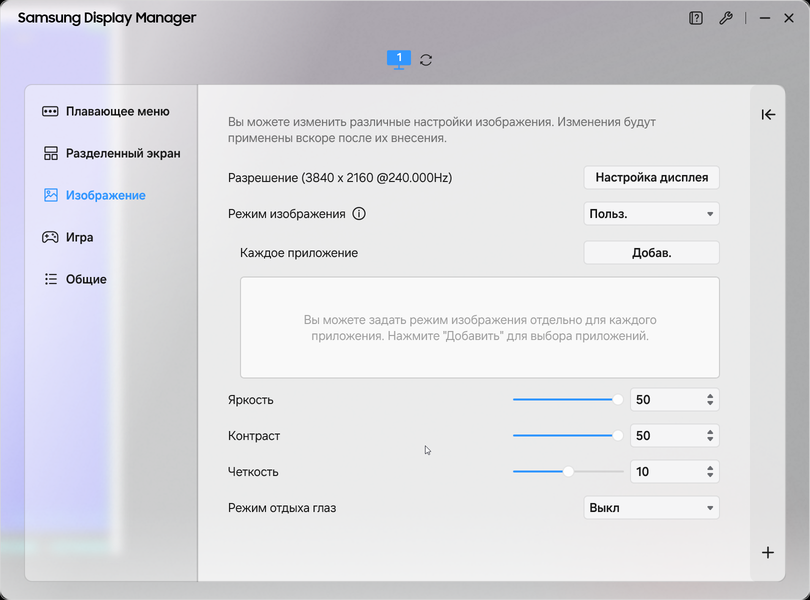810x600 pixels.
Task: Click the Каждое приложение label
Action: [299, 253]
